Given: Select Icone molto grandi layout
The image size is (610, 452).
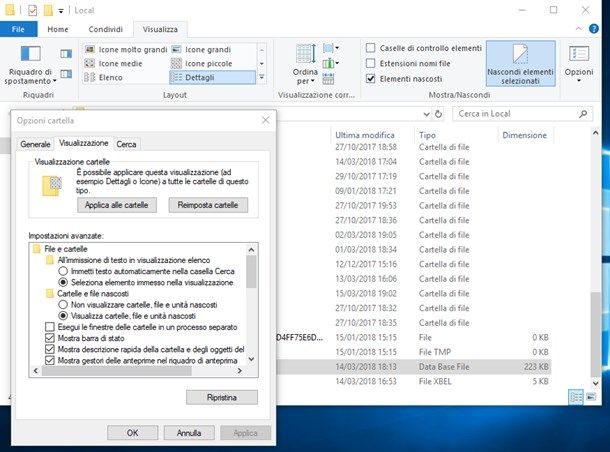Looking at the screenshot, I should pos(125,49).
